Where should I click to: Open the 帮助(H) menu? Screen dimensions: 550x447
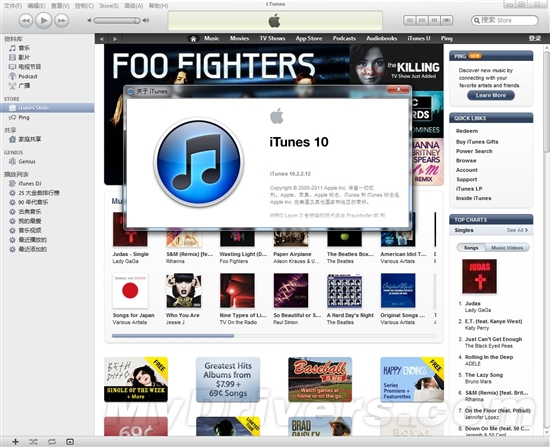158,6
